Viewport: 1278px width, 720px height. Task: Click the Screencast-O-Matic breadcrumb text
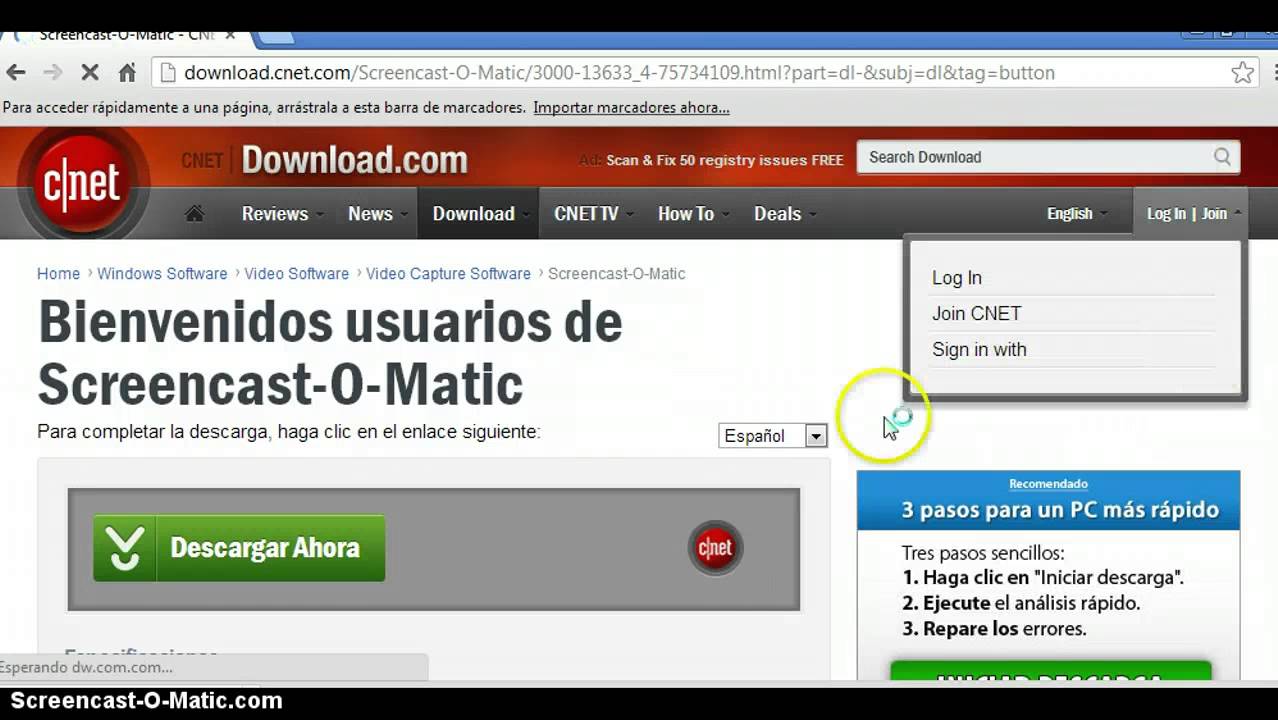[x=616, y=273]
